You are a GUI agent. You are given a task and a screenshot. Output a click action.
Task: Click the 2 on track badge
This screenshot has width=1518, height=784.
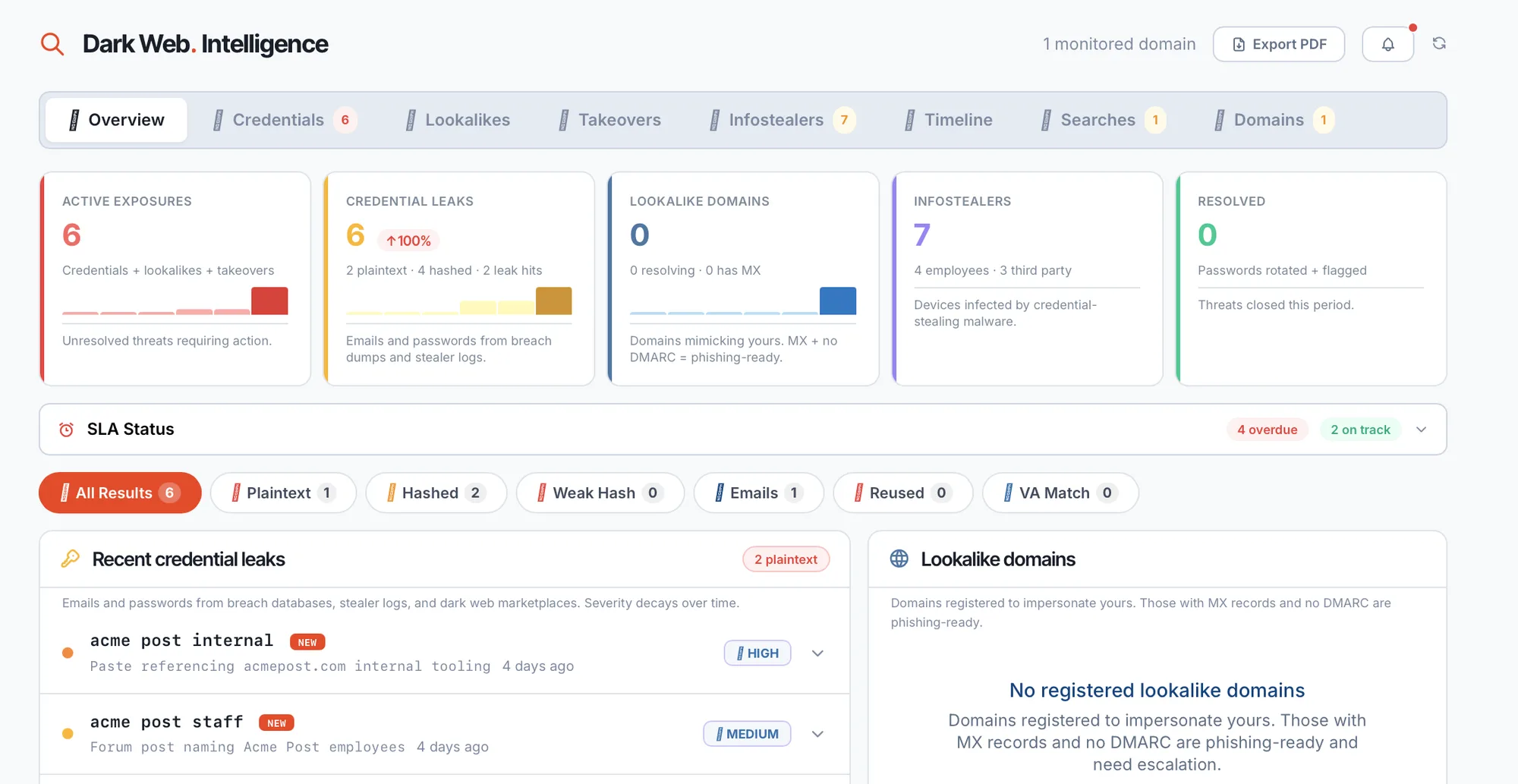click(1360, 430)
